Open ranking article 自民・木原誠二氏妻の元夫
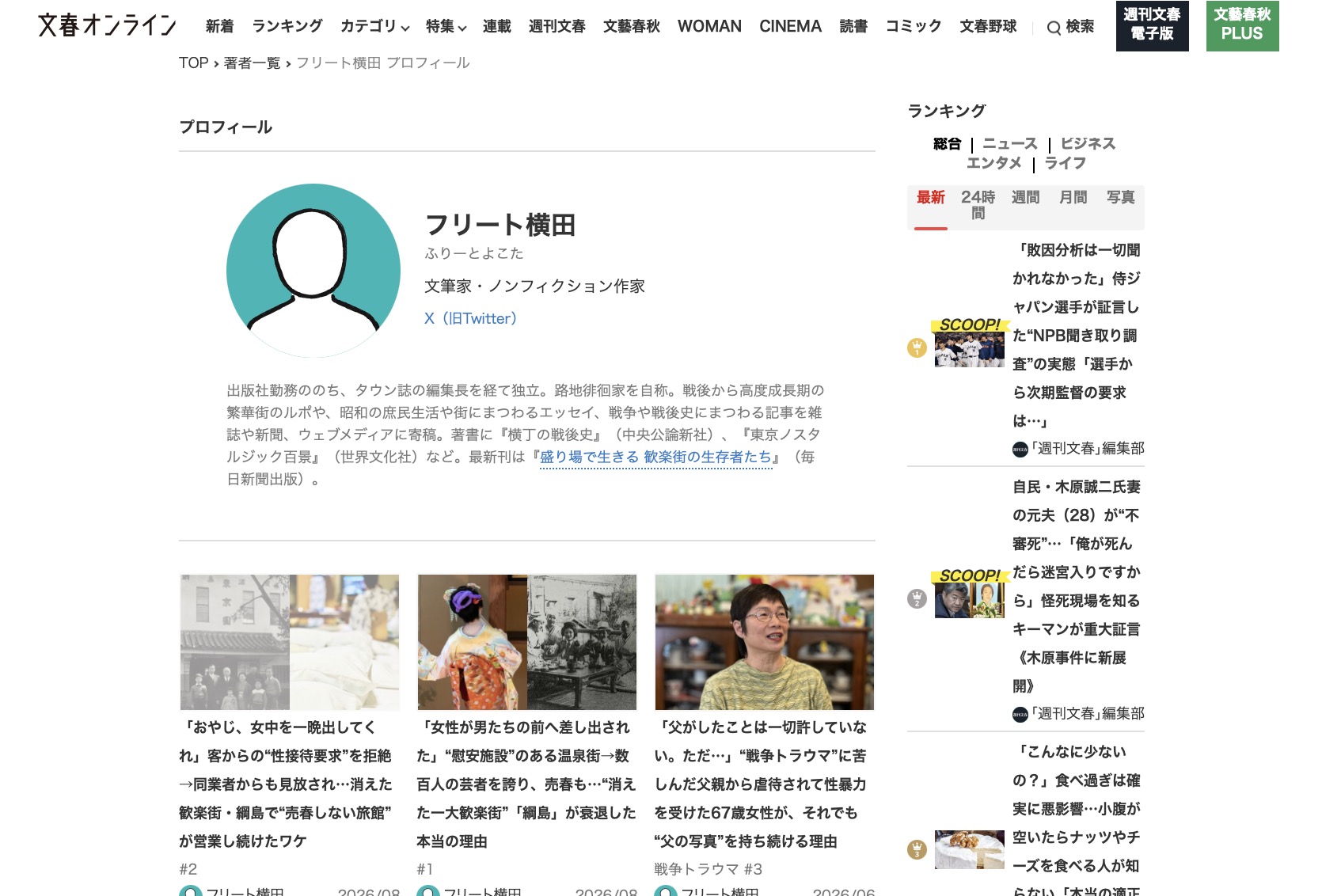Viewport: 1322px width, 896px height. 1077,587
